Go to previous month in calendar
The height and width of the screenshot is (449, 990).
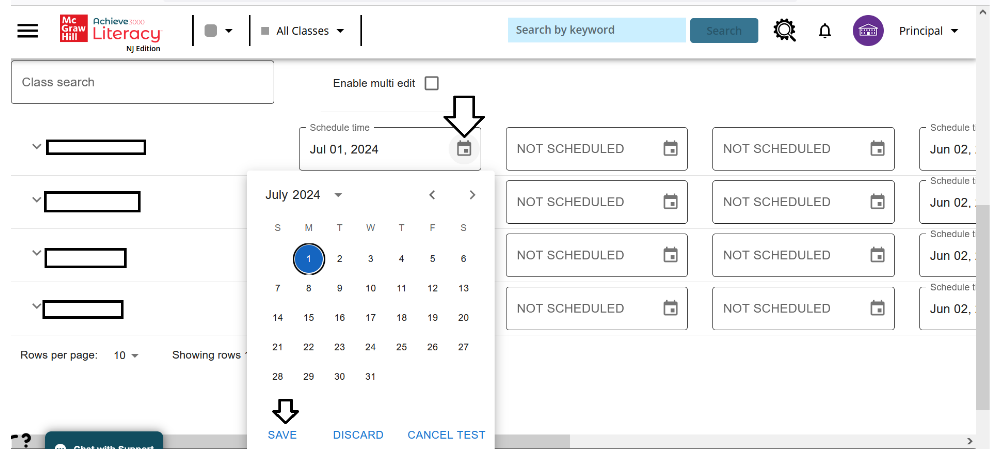coord(432,195)
